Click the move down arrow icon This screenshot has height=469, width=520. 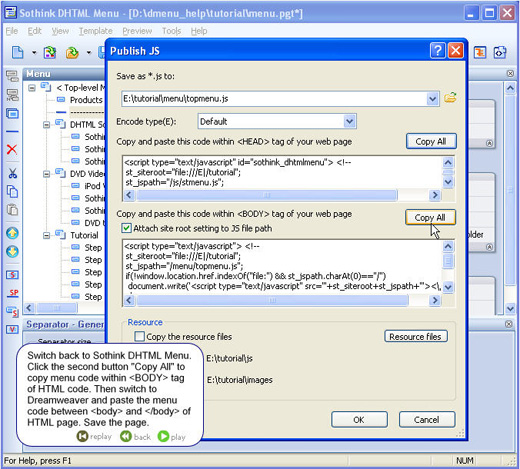point(12,251)
